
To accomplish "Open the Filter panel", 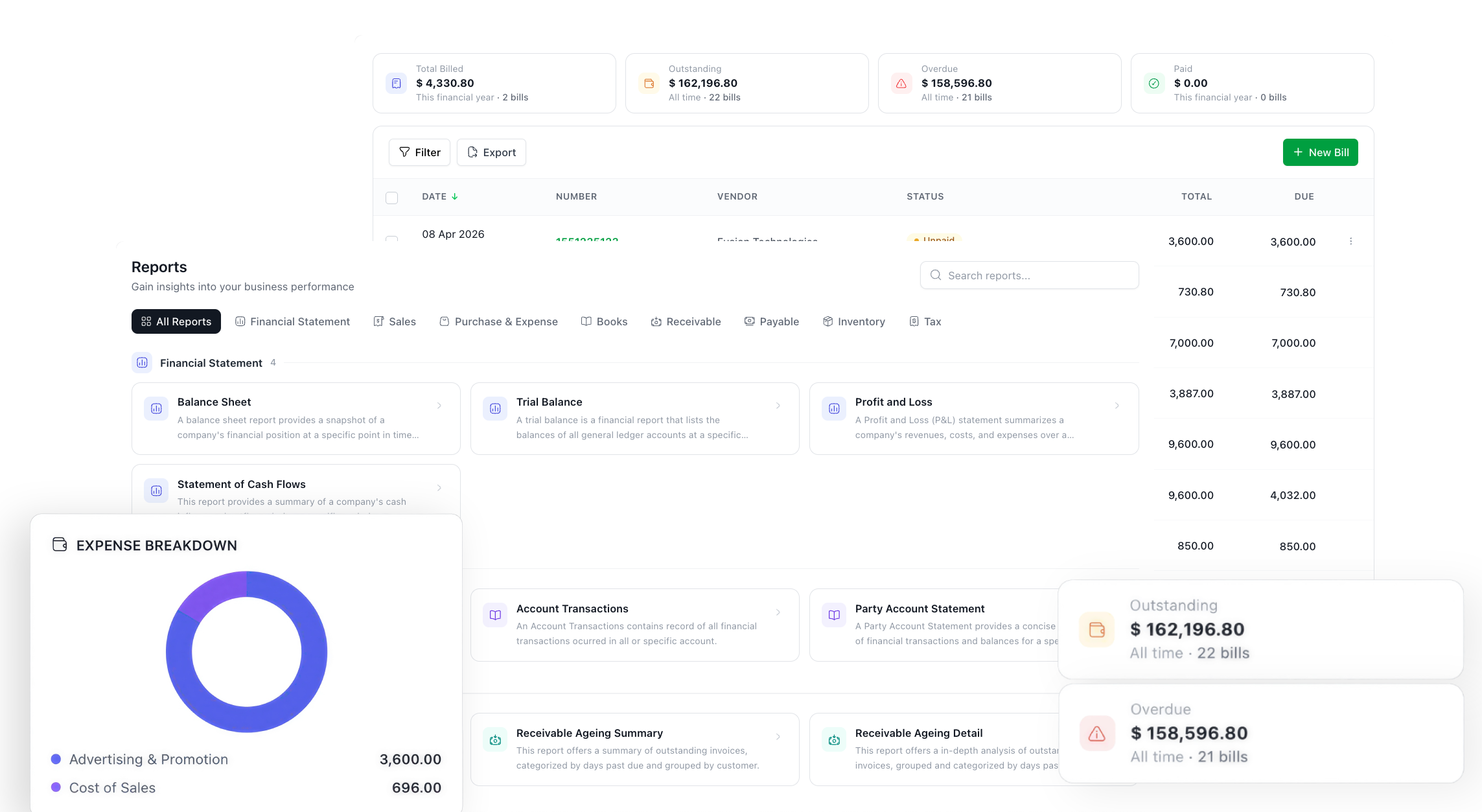I will point(419,152).
